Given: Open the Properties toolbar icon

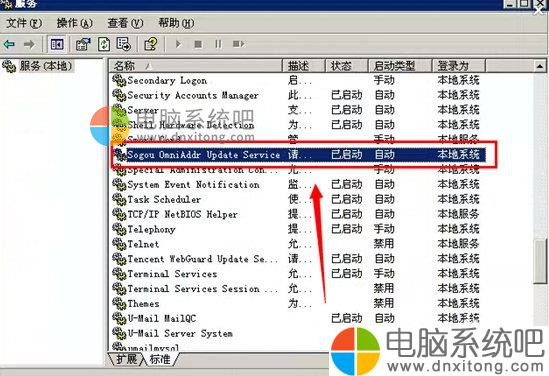Looking at the screenshot, I should pyautogui.click(x=83, y=44).
